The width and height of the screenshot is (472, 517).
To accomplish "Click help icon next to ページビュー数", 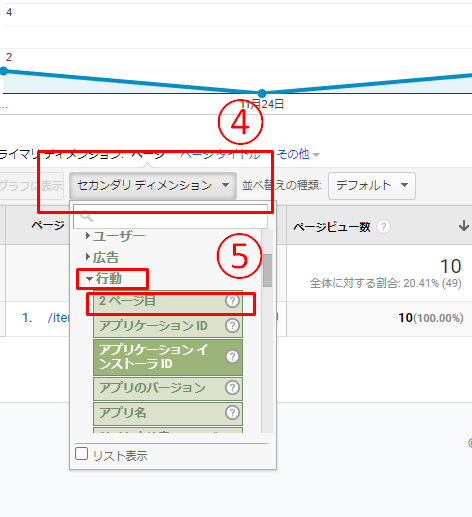I will click(x=383, y=227).
